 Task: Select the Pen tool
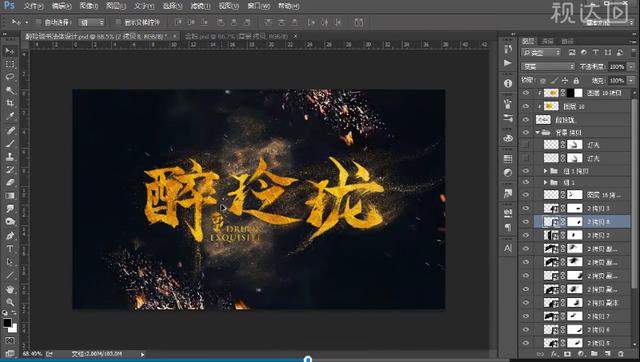[10, 236]
